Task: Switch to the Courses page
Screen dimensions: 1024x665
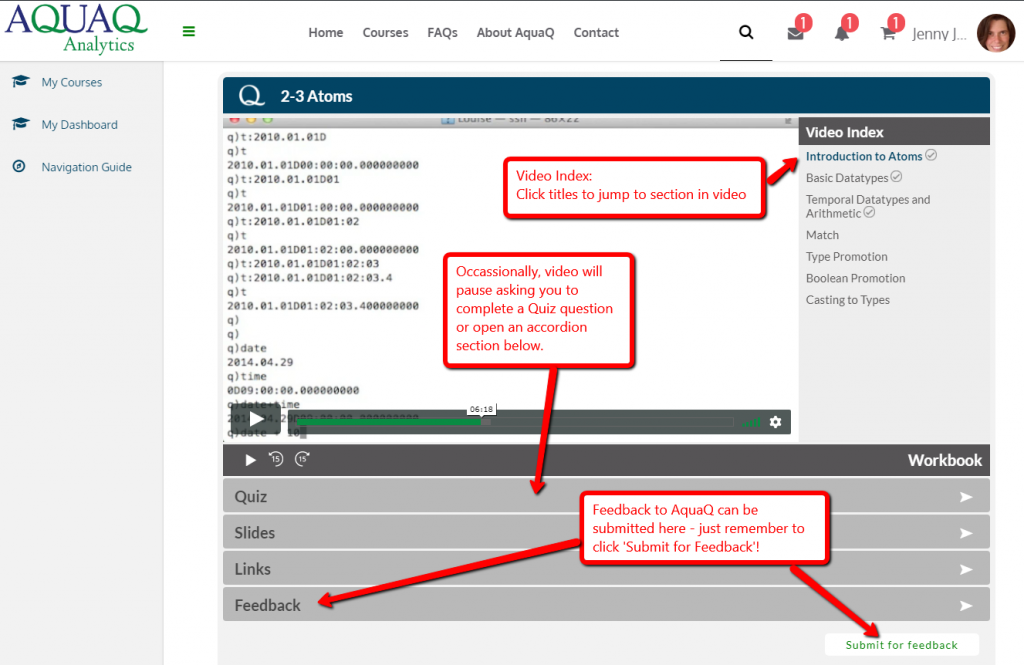Action: click(385, 32)
